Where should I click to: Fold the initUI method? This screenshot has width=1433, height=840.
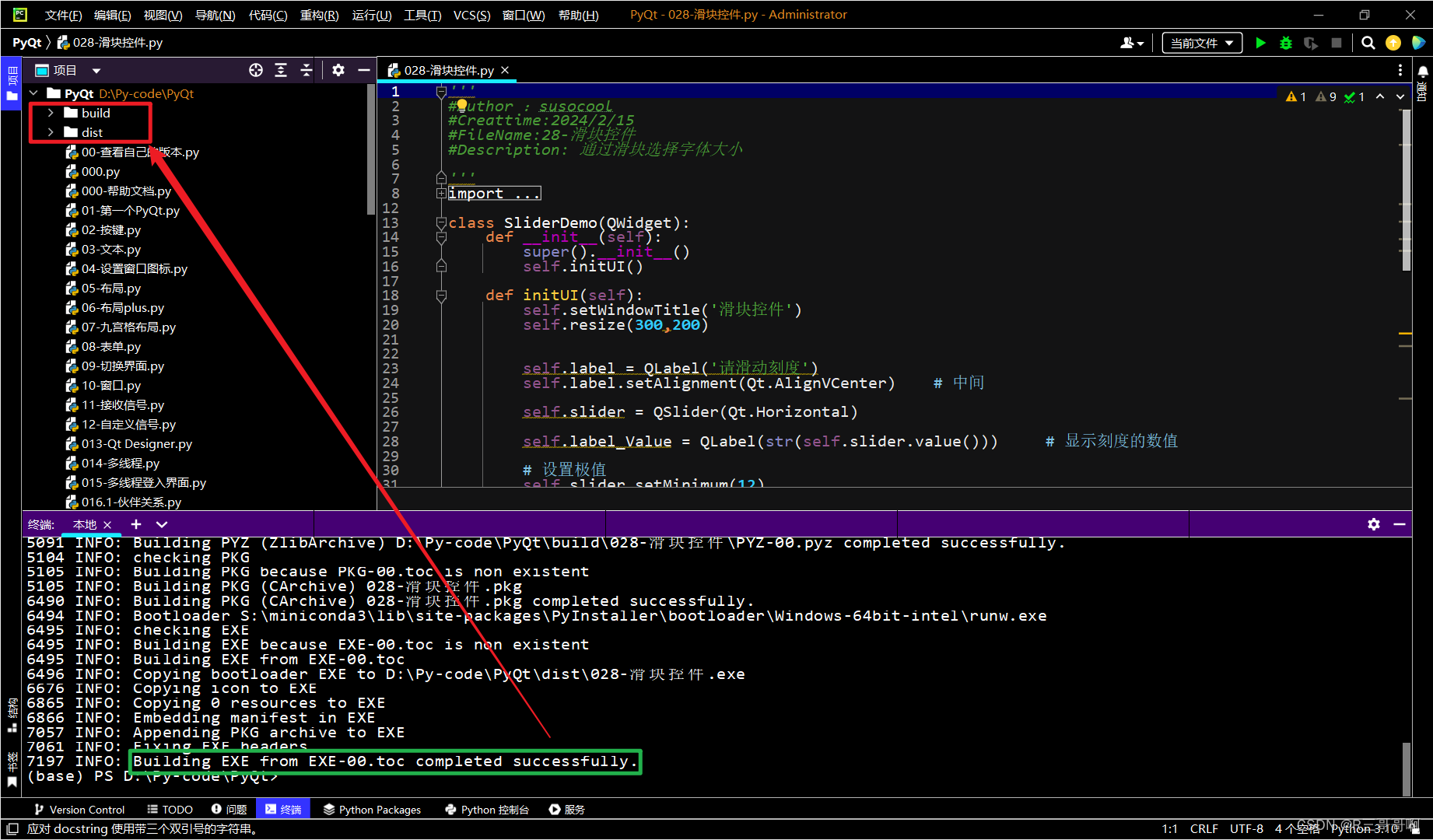click(x=441, y=295)
